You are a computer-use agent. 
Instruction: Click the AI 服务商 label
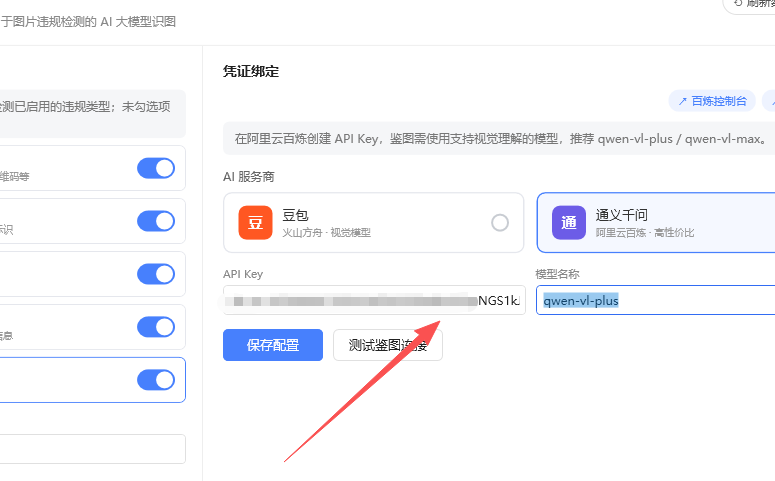tap(249, 176)
